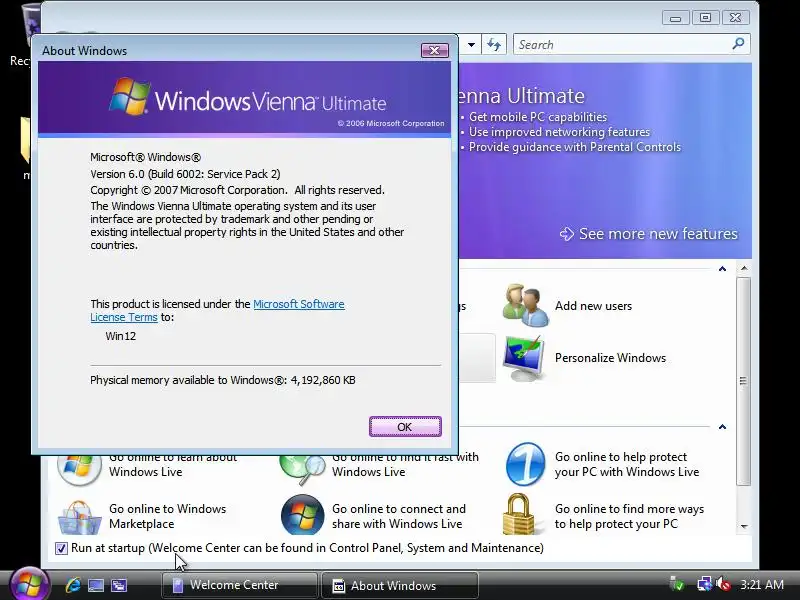Click the scrollbar up arrow in Welcome Center

(x=744, y=268)
